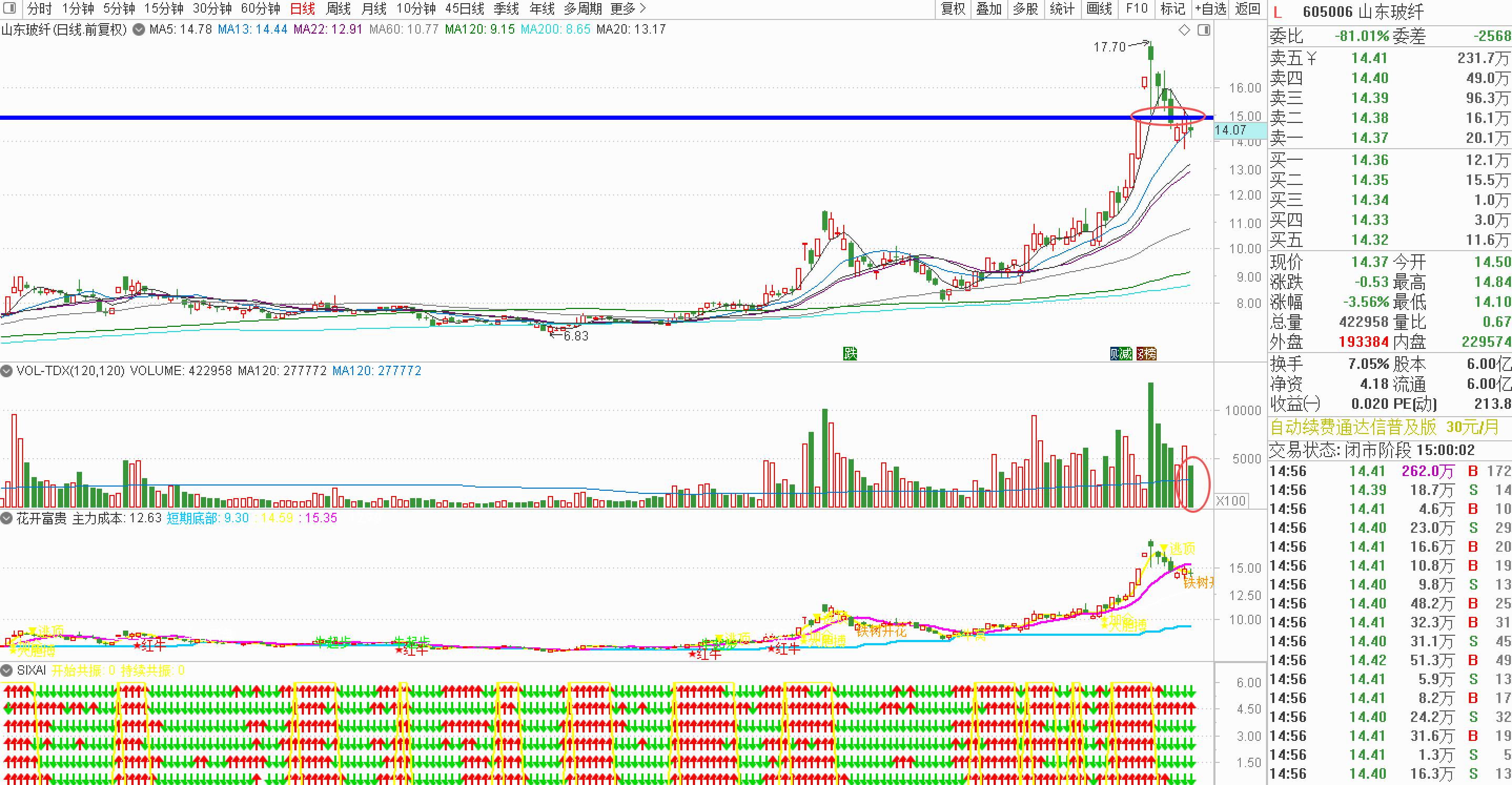Click the diamond marker icon above chart
1512x785 pixels.
(1184, 30)
